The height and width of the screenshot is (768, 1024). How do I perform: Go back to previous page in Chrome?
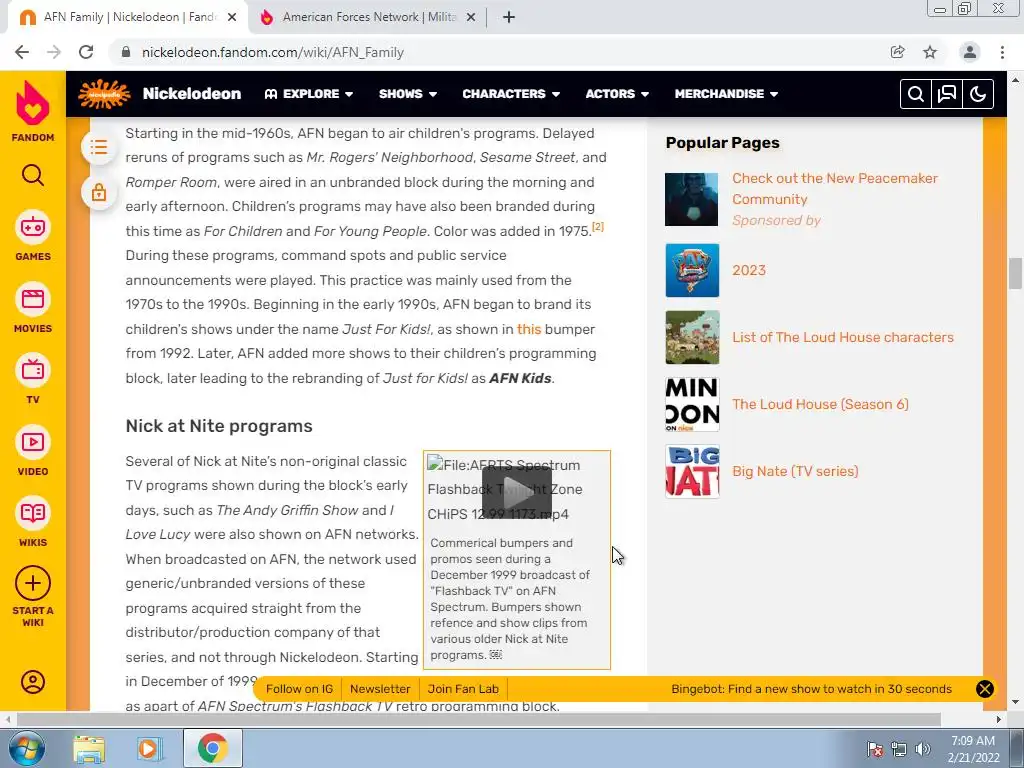tap(22, 52)
